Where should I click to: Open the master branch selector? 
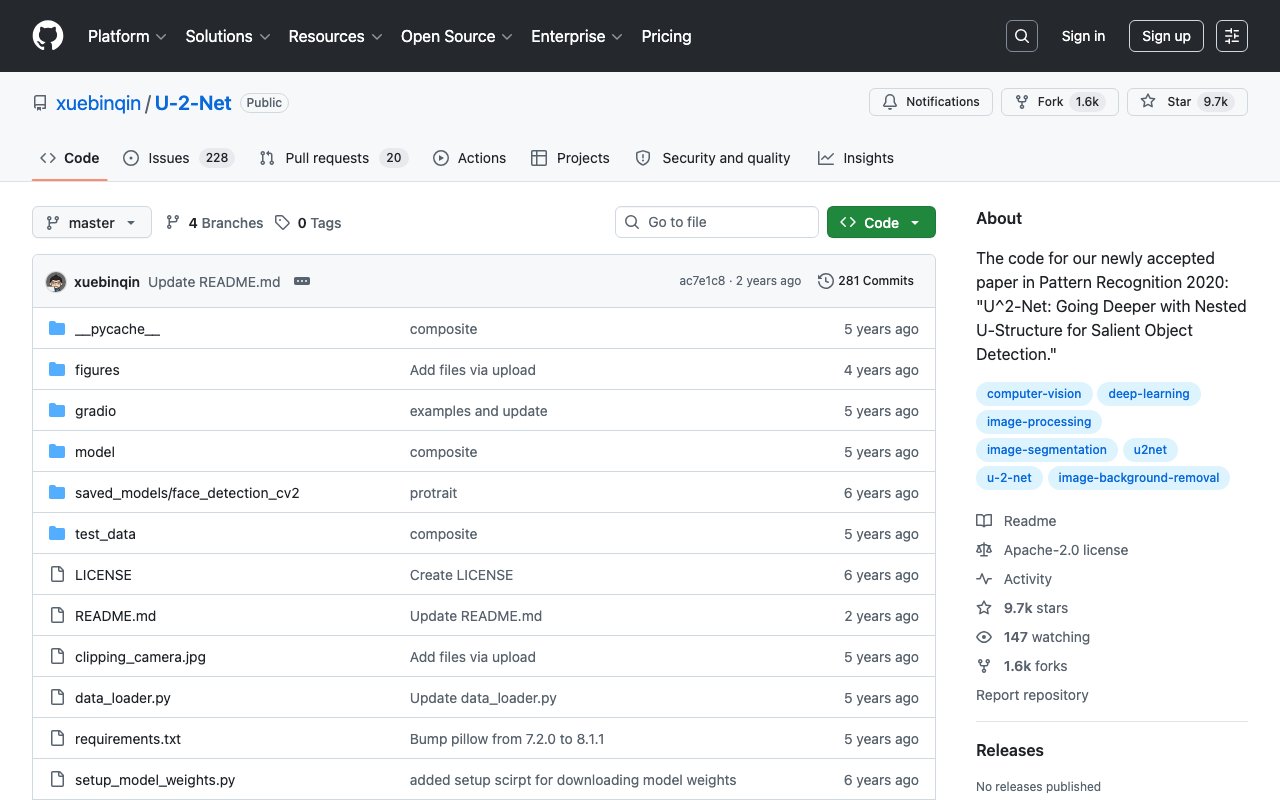pyautogui.click(x=92, y=222)
